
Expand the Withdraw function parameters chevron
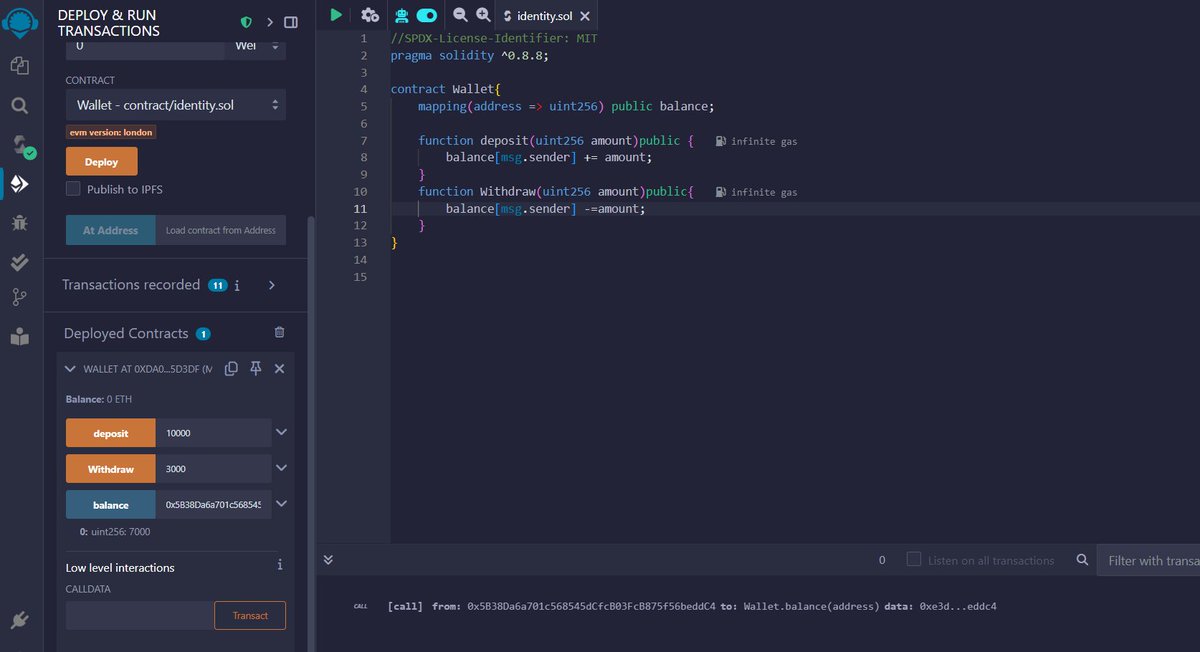[x=282, y=468]
